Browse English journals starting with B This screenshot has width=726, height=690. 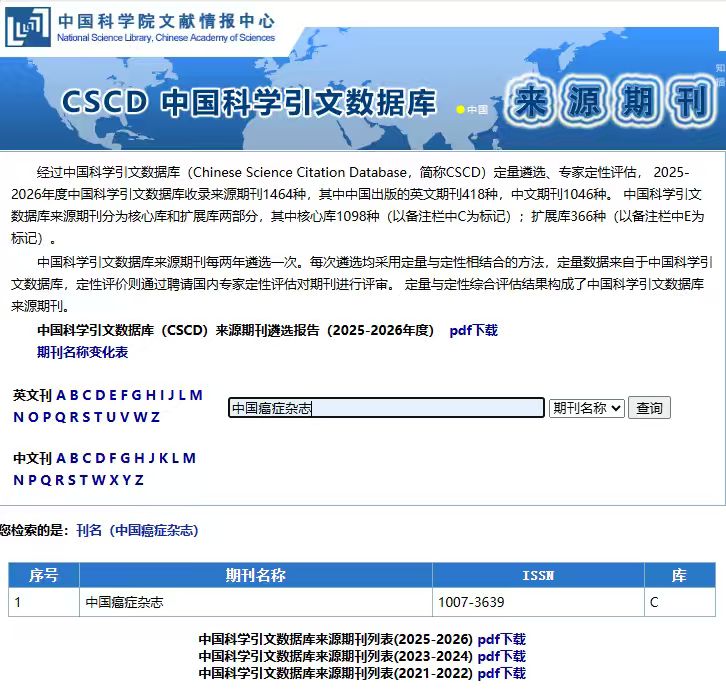[74, 395]
